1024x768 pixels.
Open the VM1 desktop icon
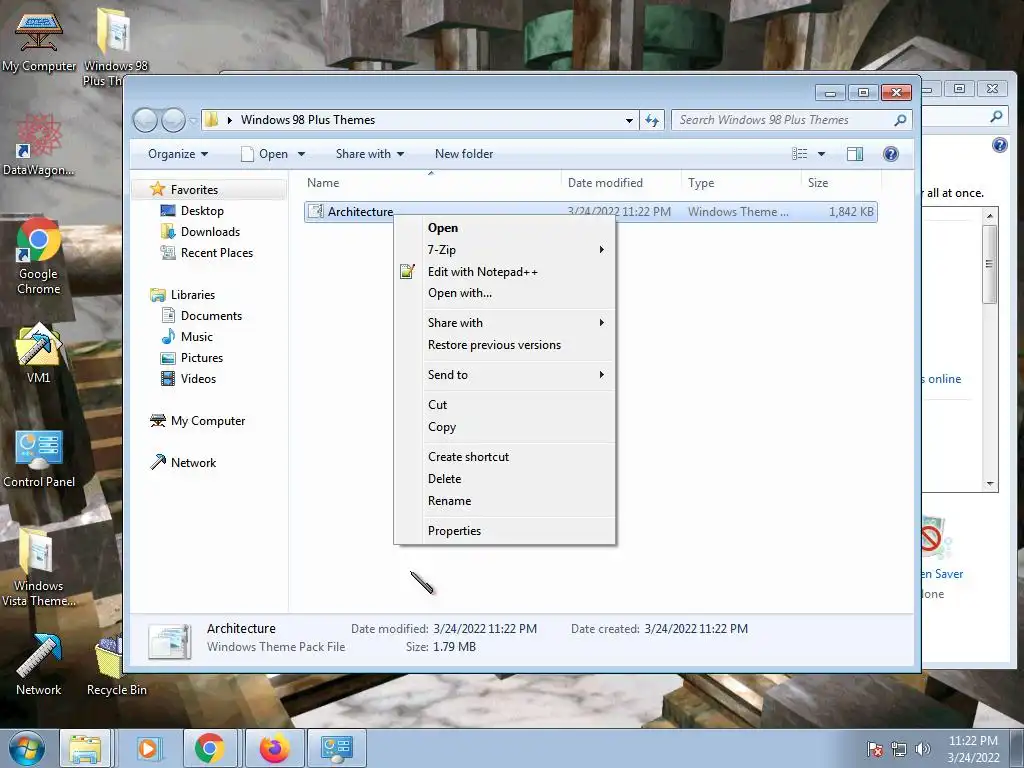click(39, 353)
